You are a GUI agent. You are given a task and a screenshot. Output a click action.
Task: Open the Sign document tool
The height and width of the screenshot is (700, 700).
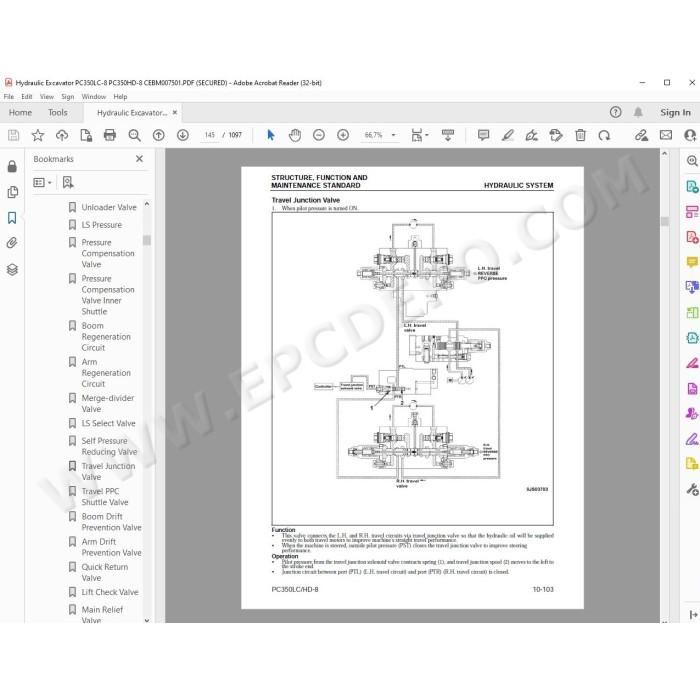coord(532,135)
